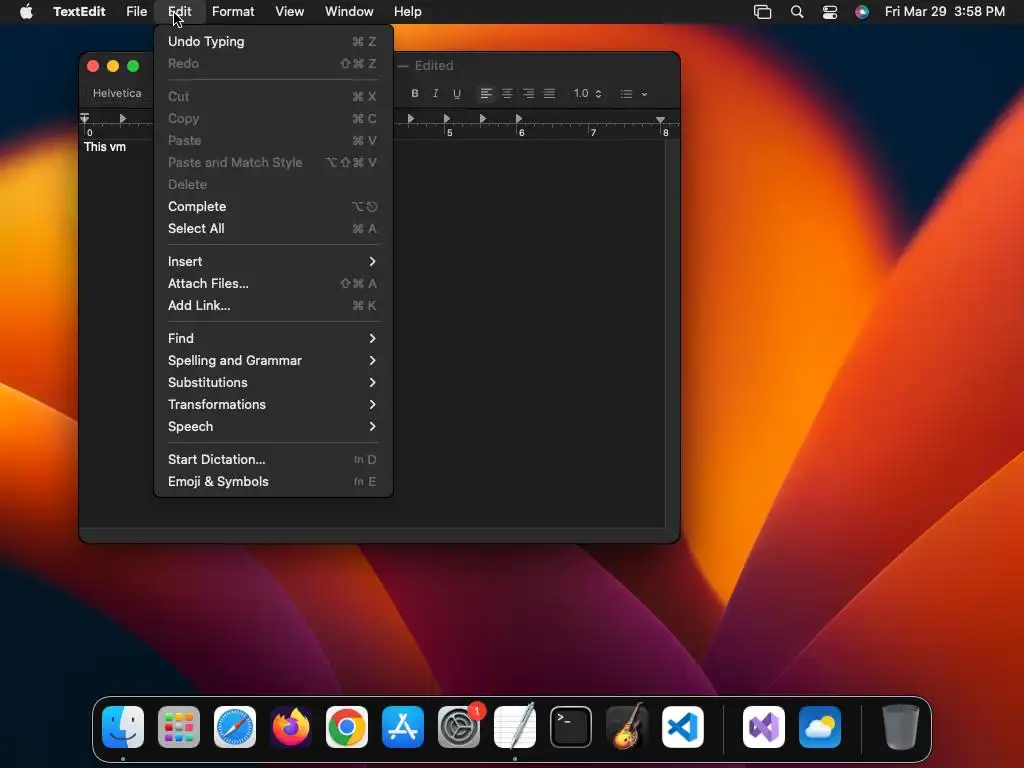This screenshot has width=1024, height=768.
Task: Open Spotlight search in menu bar
Action: 797,12
